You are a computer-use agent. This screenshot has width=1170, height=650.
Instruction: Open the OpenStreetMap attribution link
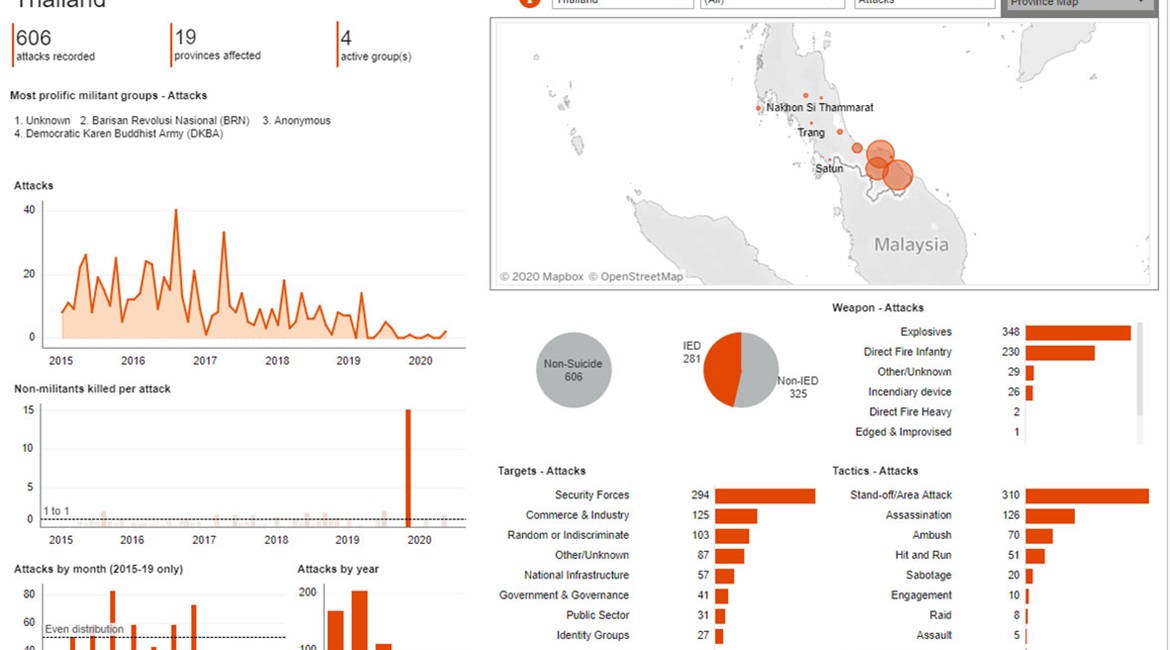[635, 277]
